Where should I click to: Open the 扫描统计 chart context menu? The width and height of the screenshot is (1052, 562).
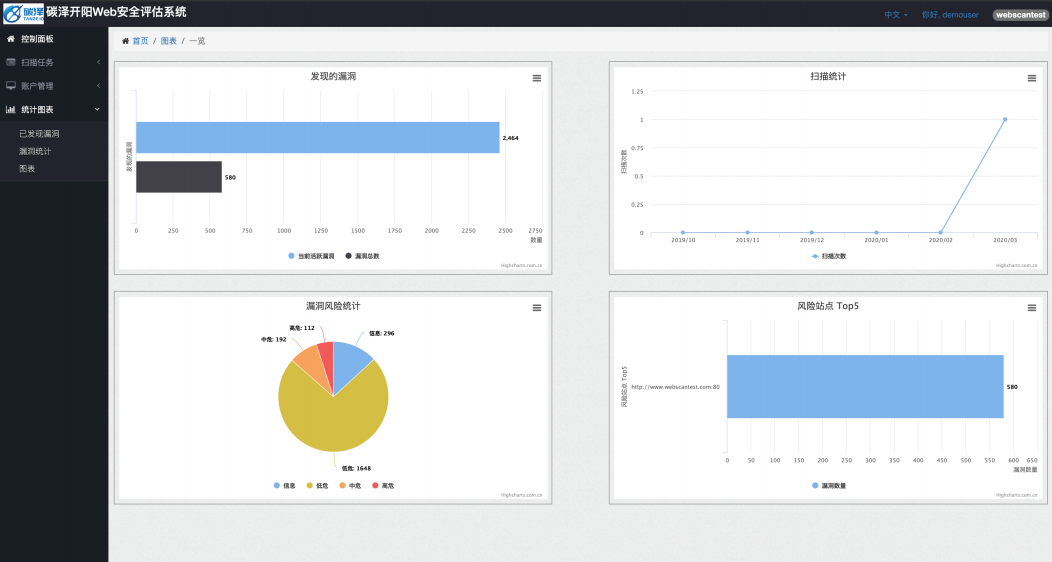click(x=1032, y=78)
